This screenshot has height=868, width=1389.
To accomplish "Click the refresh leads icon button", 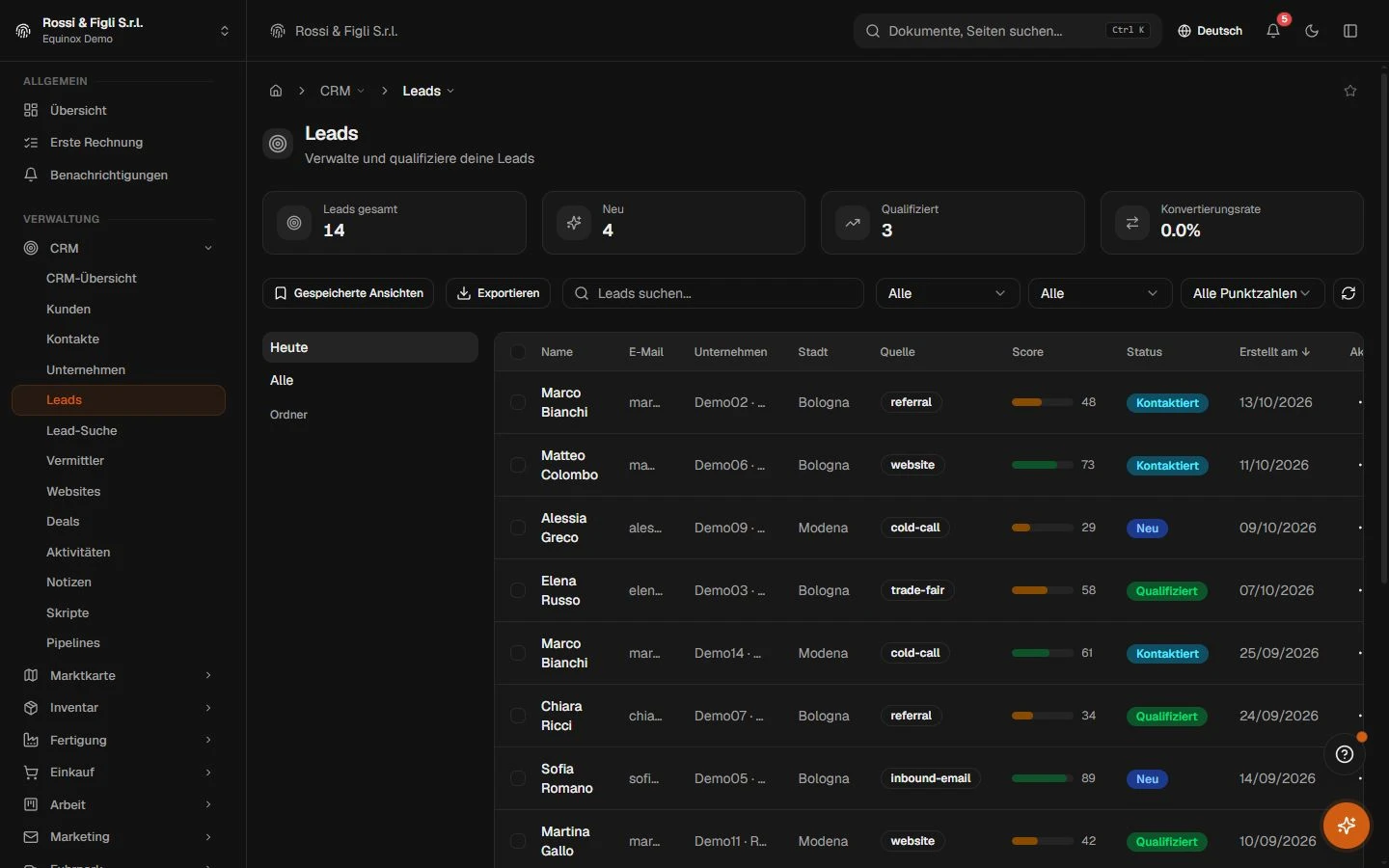I will click(1348, 293).
